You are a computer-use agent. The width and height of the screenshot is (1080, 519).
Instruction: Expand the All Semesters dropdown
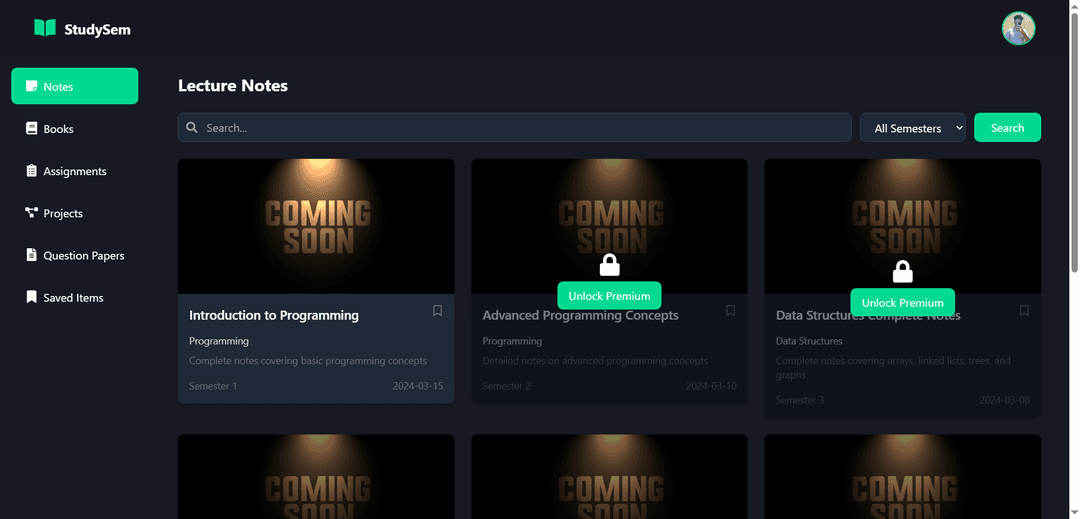coord(912,128)
